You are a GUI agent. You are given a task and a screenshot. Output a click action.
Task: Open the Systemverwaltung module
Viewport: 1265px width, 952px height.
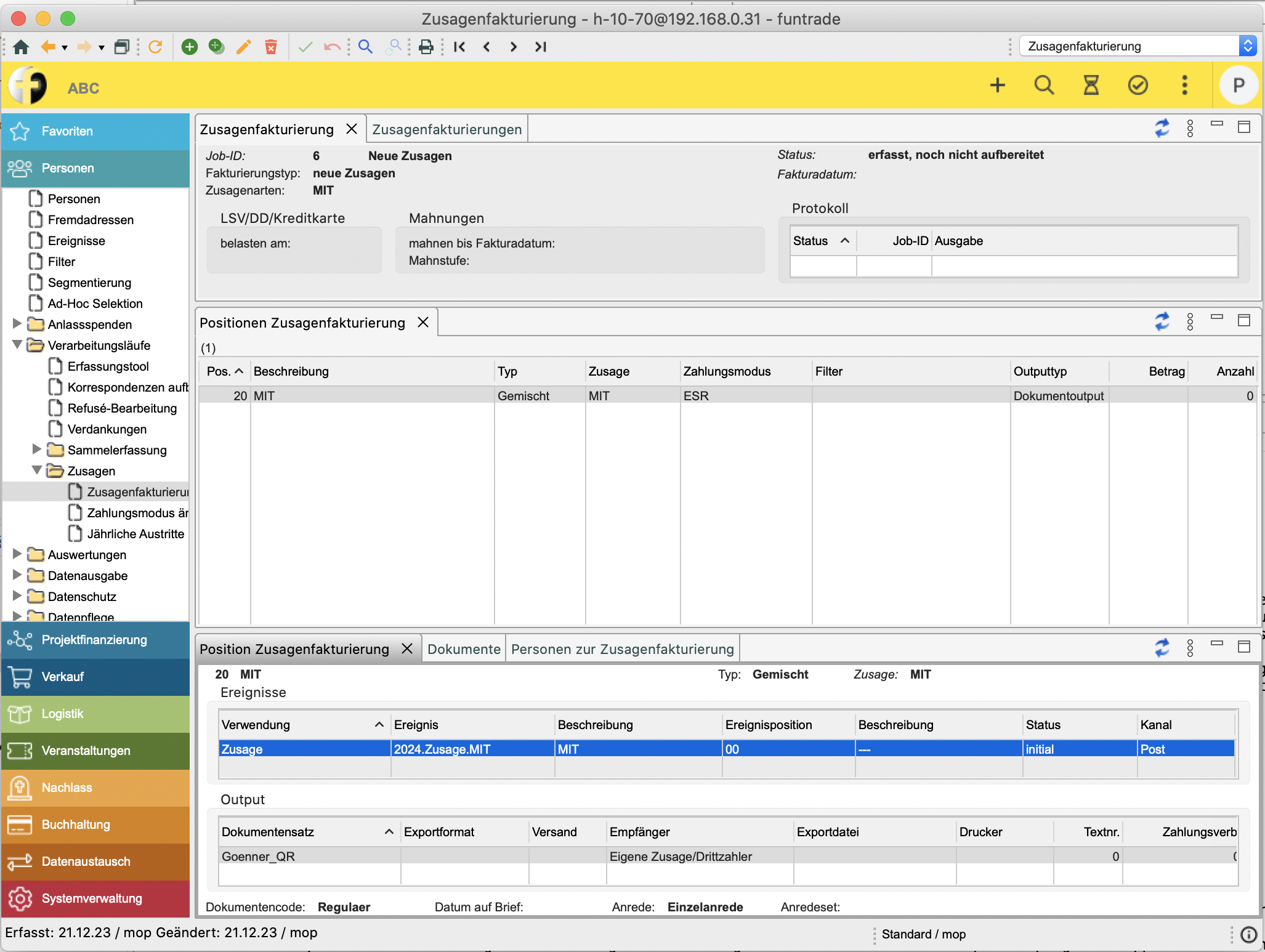91,898
